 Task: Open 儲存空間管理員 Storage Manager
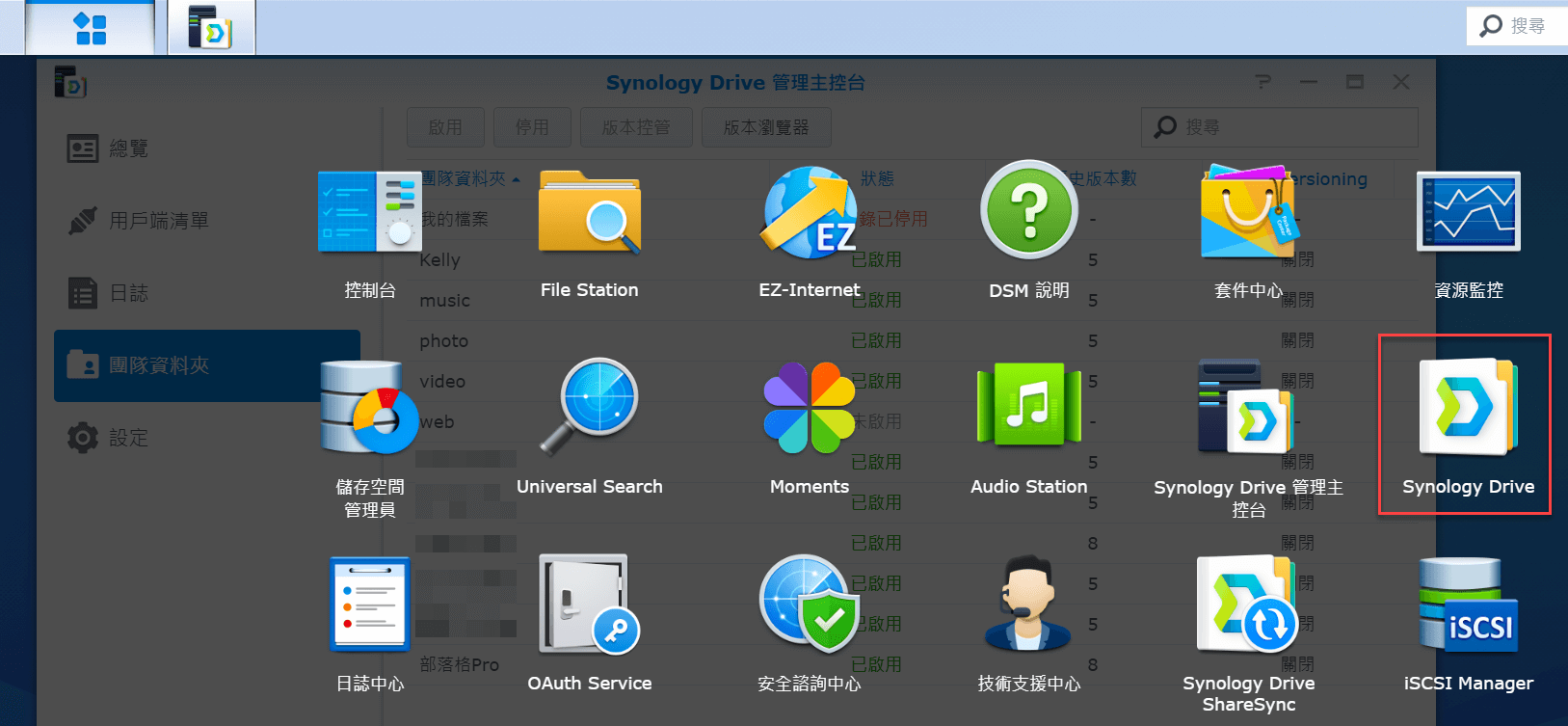370,439
